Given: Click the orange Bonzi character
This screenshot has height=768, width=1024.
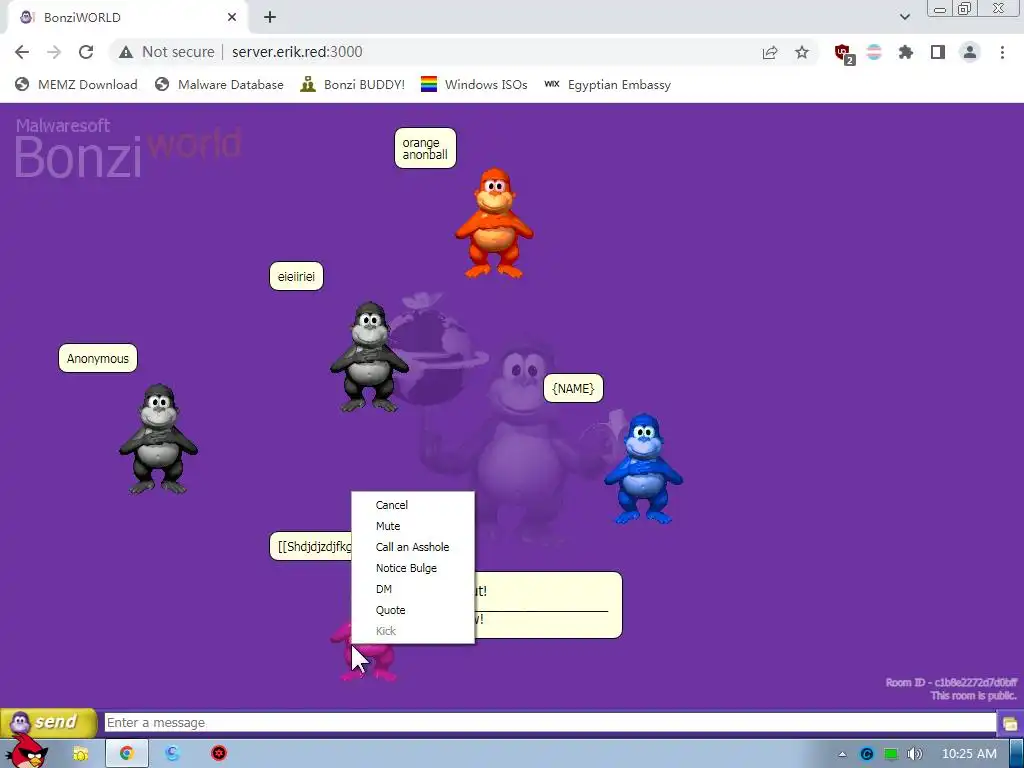Looking at the screenshot, I should 494,223.
